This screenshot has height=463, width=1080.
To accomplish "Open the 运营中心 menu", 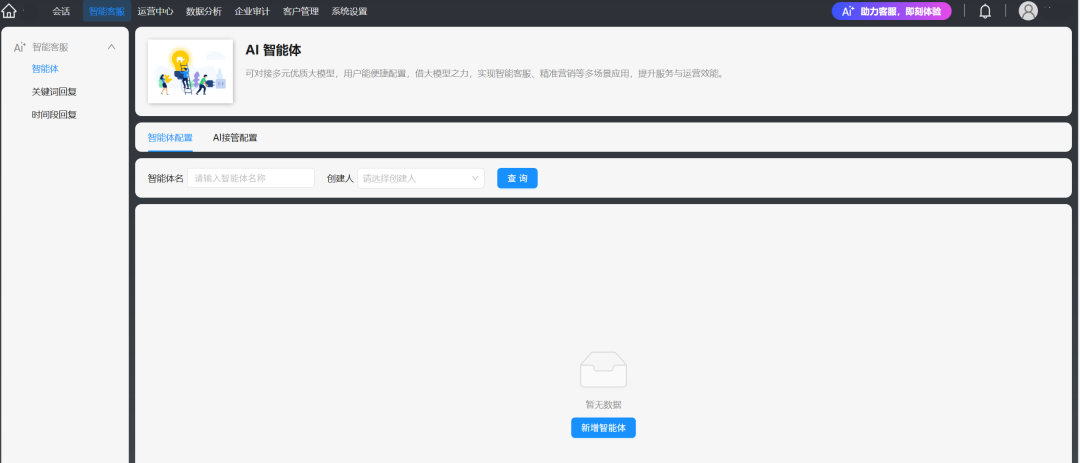I will [x=155, y=12].
